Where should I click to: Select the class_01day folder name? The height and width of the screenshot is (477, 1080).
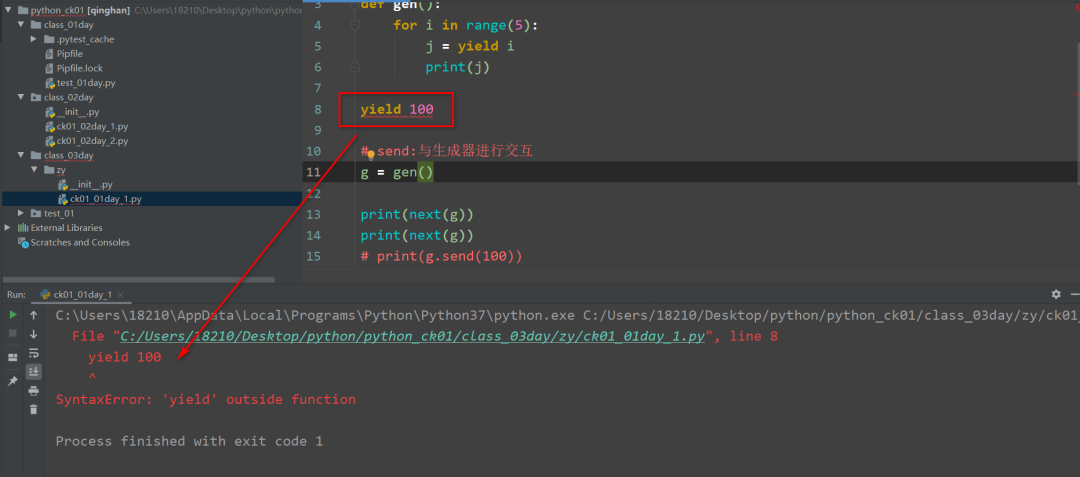[68, 25]
